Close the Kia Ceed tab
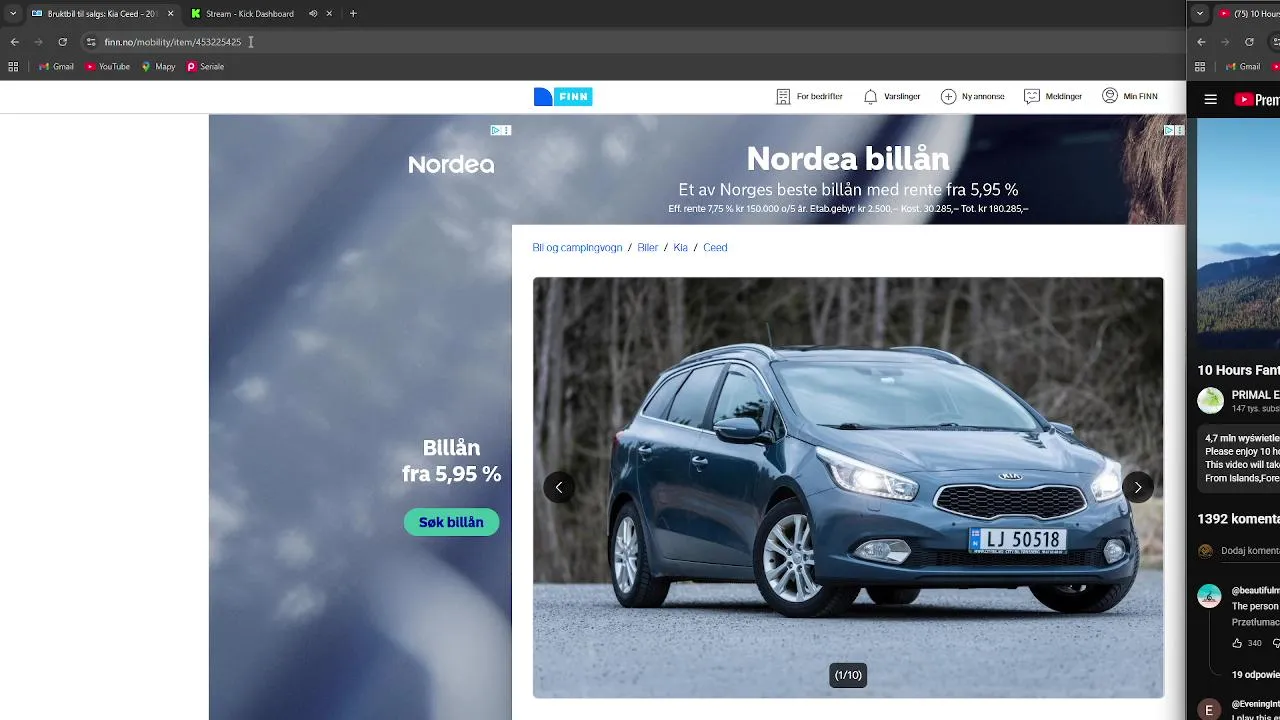 tap(170, 14)
